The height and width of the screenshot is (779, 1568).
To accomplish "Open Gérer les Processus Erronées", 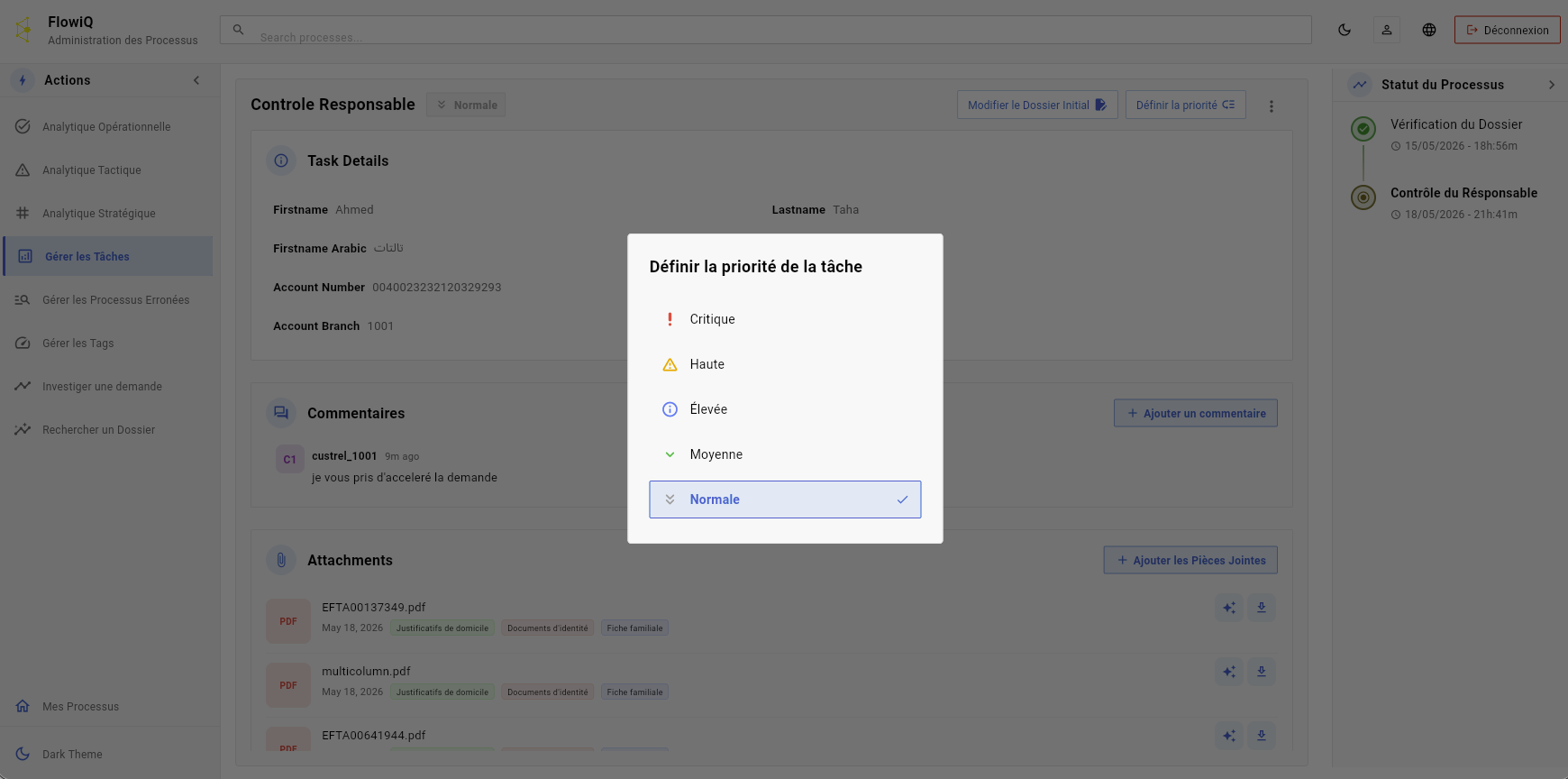I will click(108, 300).
